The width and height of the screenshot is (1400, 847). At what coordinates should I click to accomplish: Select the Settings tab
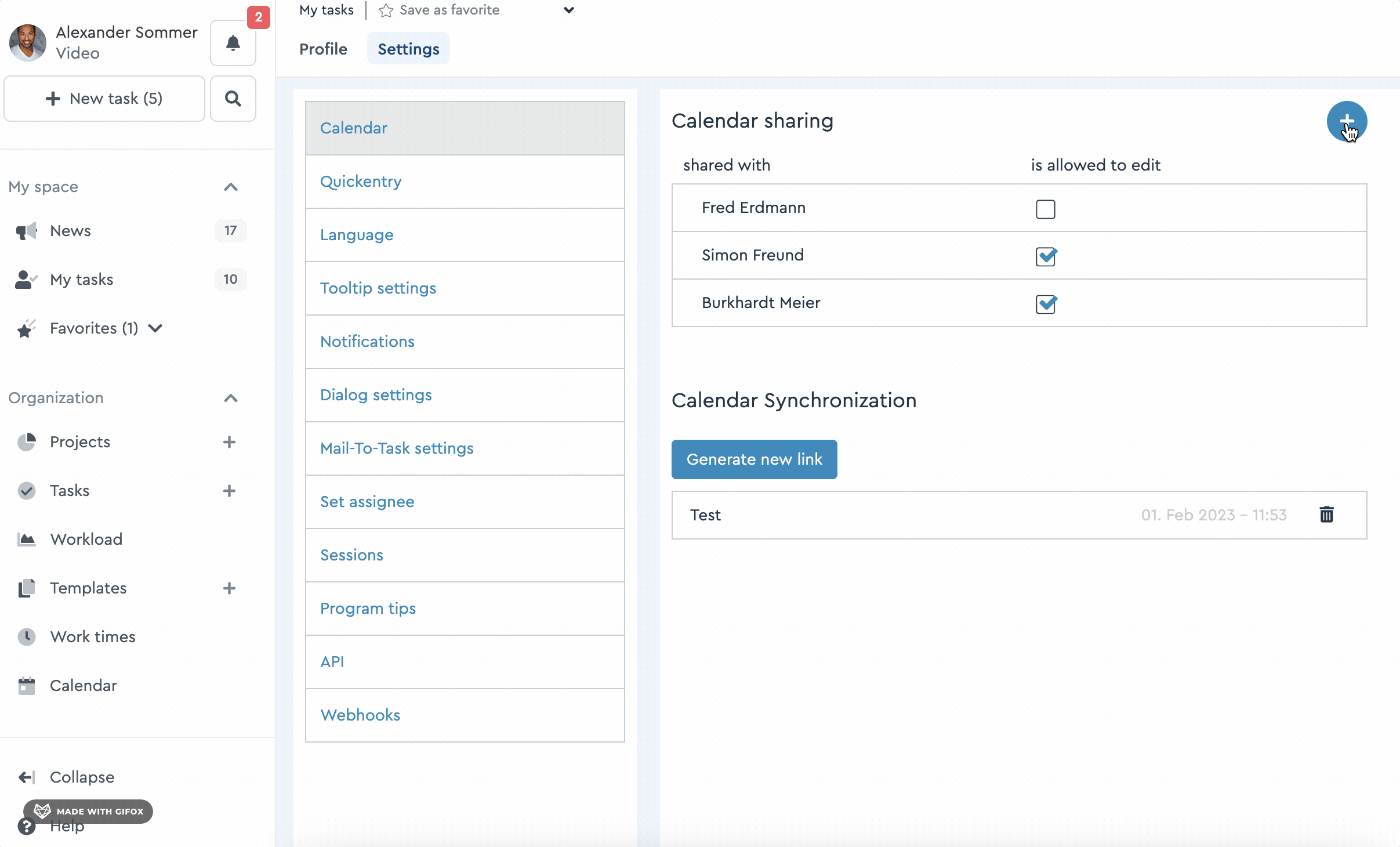pos(408,49)
